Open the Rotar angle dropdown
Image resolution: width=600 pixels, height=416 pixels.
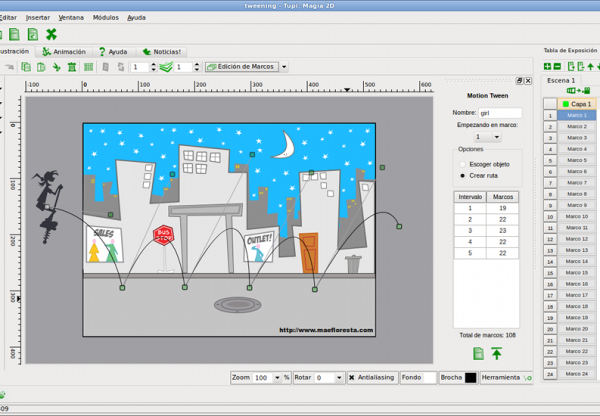[339, 378]
